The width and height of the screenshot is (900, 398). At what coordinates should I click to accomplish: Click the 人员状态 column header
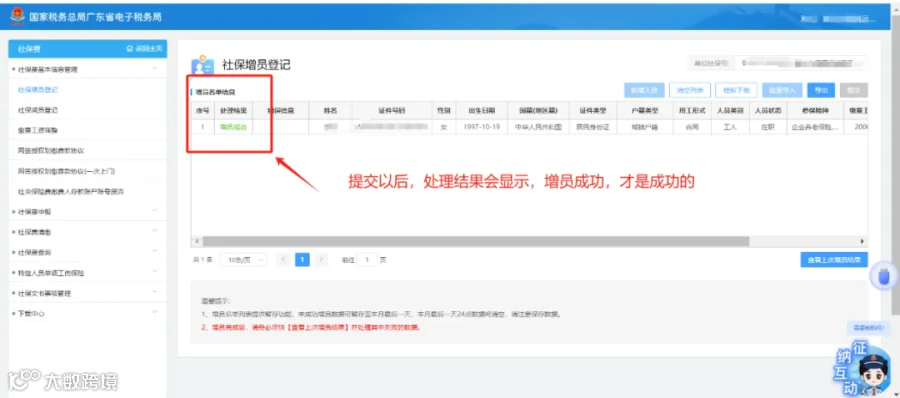768,110
